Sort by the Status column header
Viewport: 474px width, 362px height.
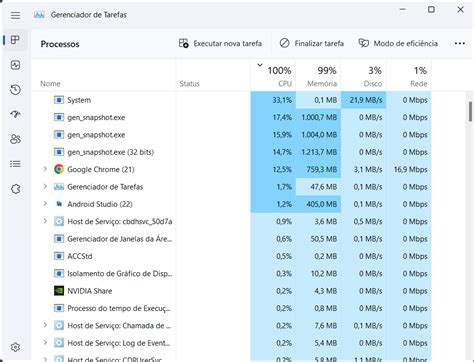pyautogui.click(x=213, y=75)
